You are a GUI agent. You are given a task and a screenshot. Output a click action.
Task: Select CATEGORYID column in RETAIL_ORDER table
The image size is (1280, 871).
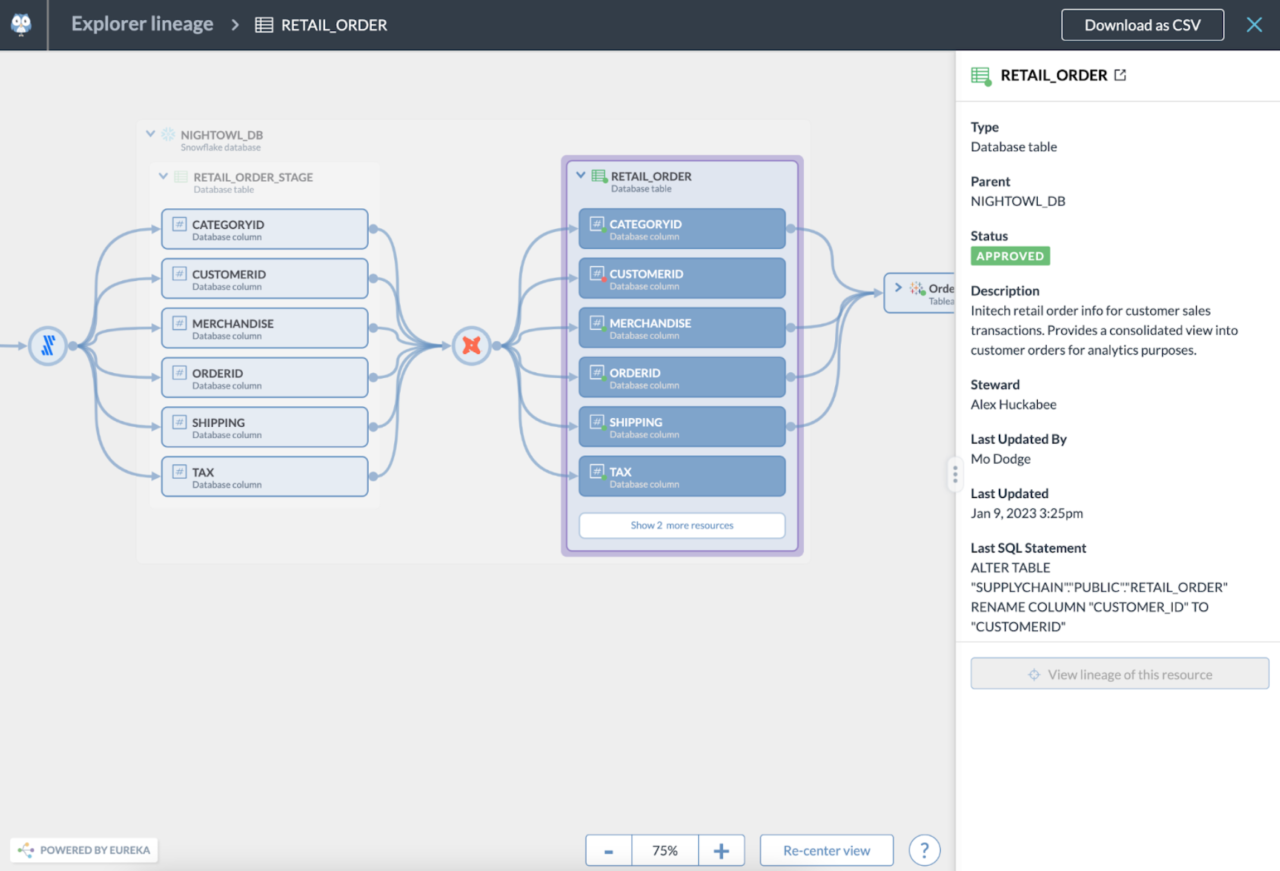point(682,229)
